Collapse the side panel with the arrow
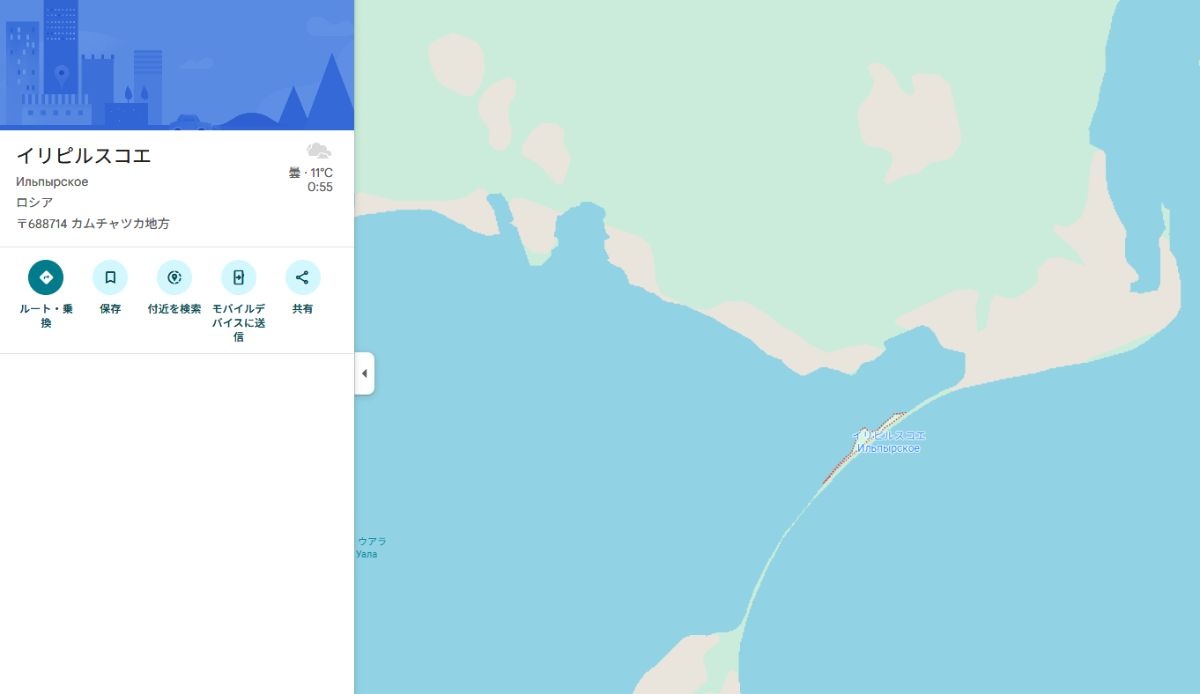Image resolution: width=1200 pixels, height=694 pixels. click(x=364, y=373)
